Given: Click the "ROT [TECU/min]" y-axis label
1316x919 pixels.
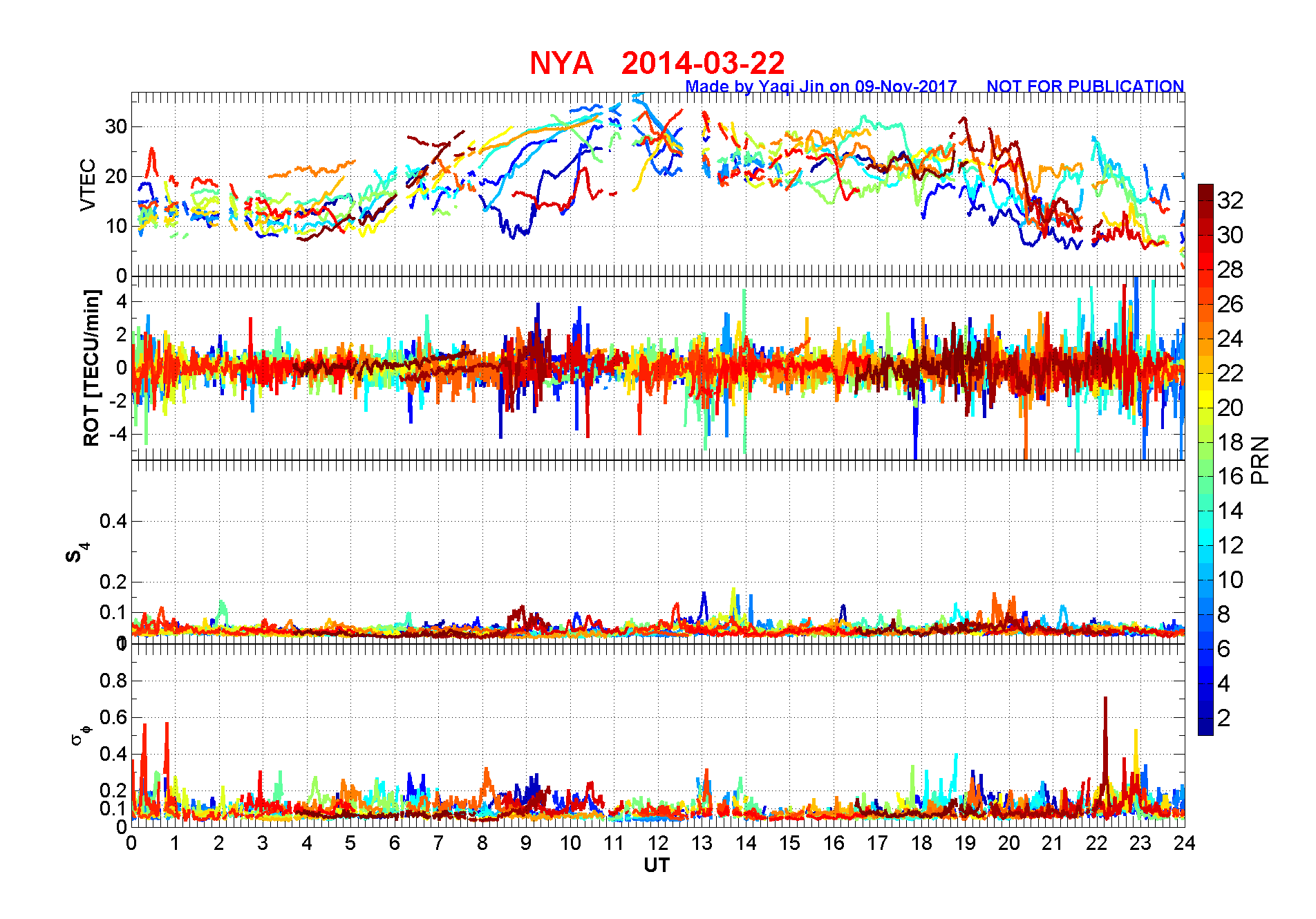Looking at the screenshot, I should coord(91,368).
